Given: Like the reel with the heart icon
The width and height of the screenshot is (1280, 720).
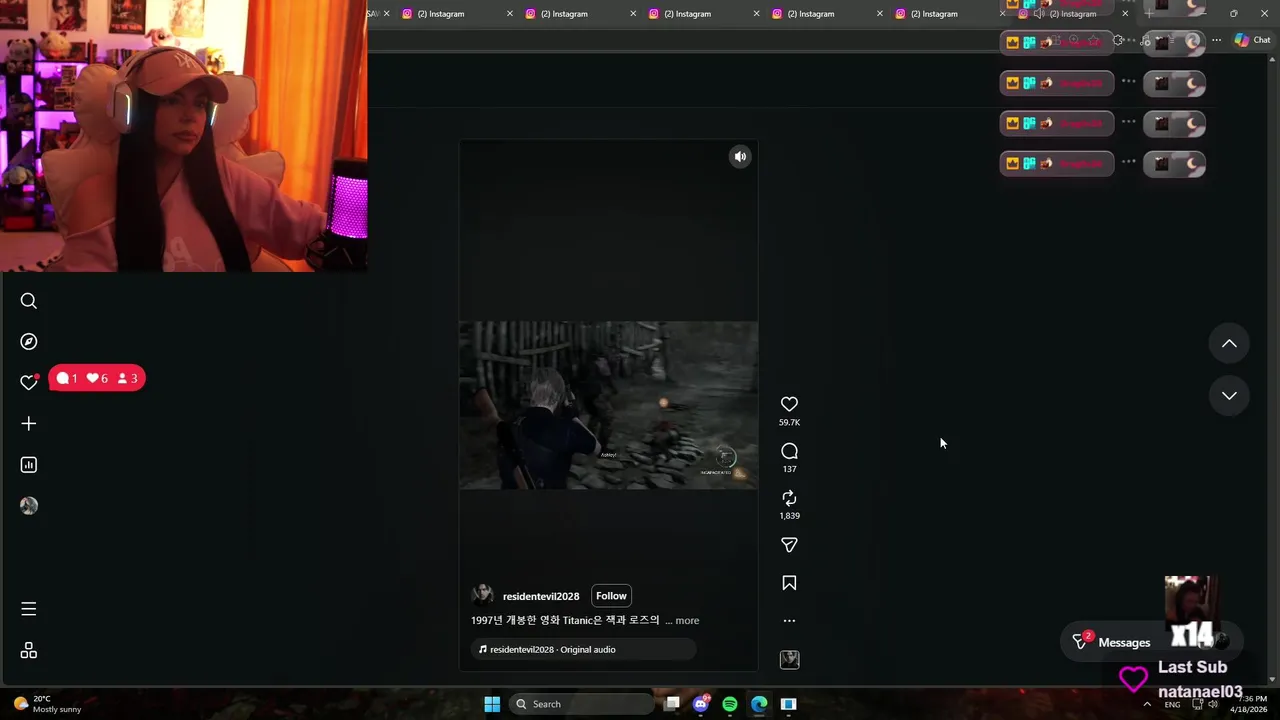Looking at the screenshot, I should point(789,404).
